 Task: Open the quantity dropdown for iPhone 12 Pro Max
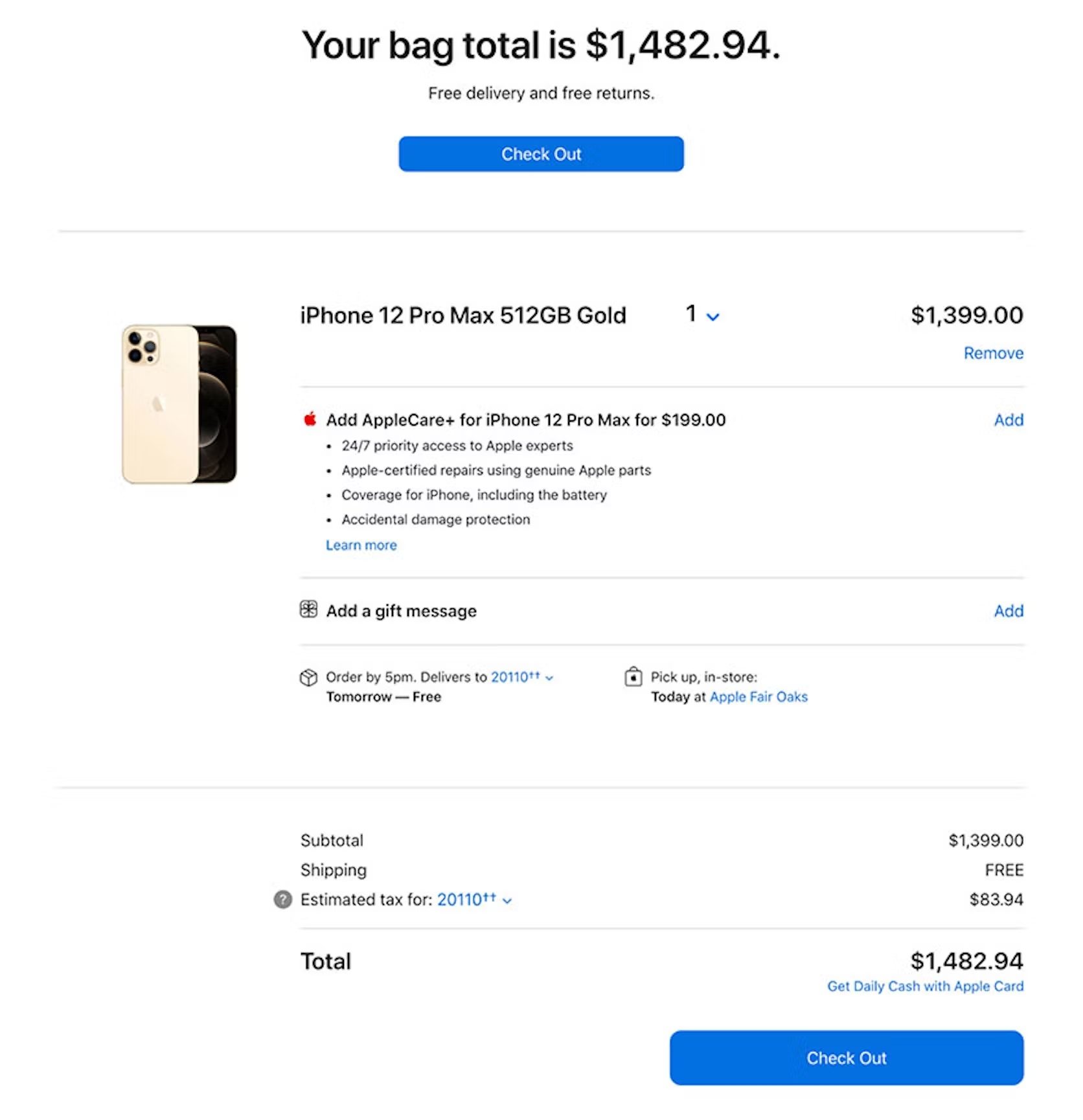(x=702, y=315)
